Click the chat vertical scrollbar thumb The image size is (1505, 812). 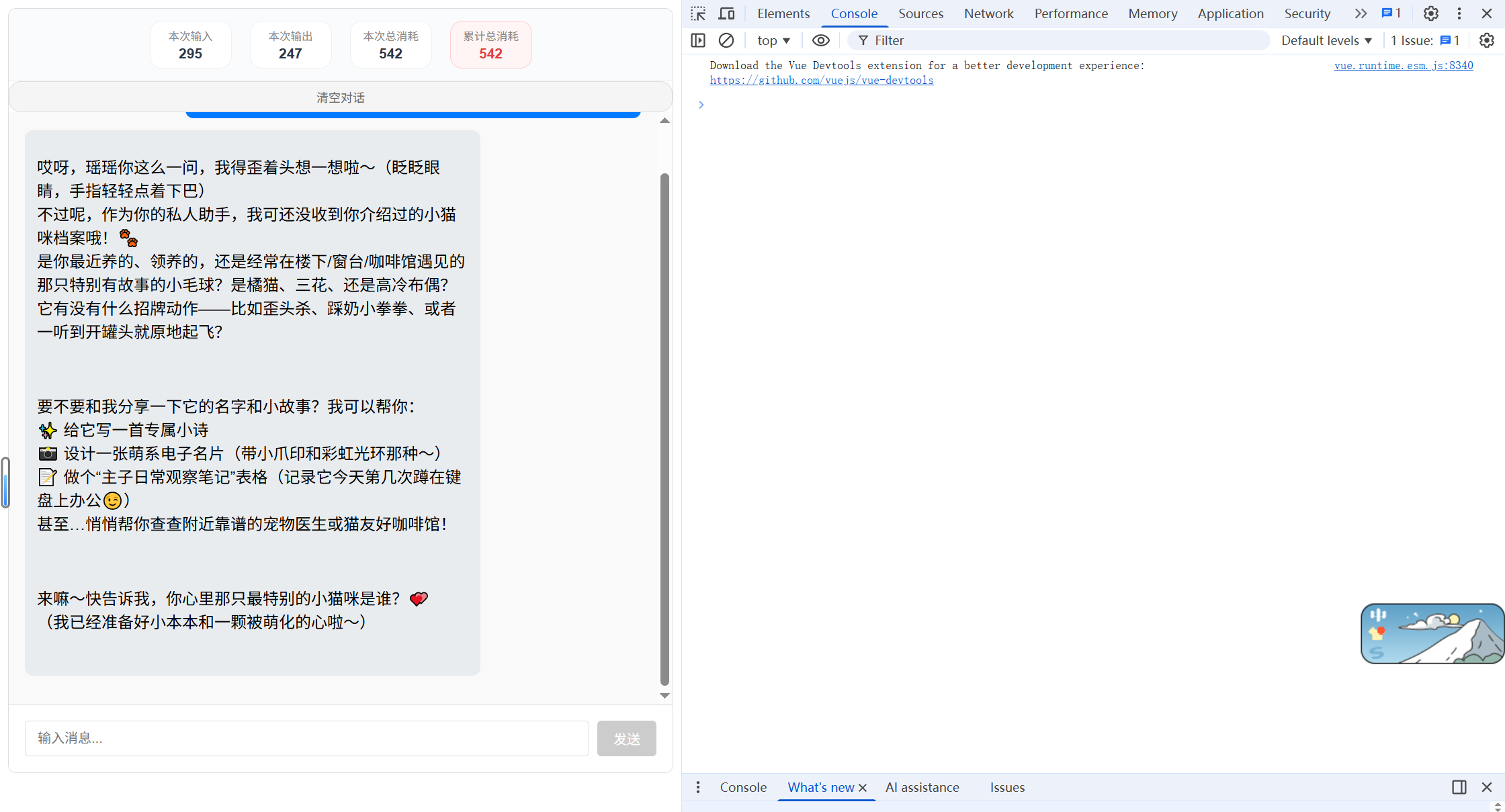tap(664, 429)
